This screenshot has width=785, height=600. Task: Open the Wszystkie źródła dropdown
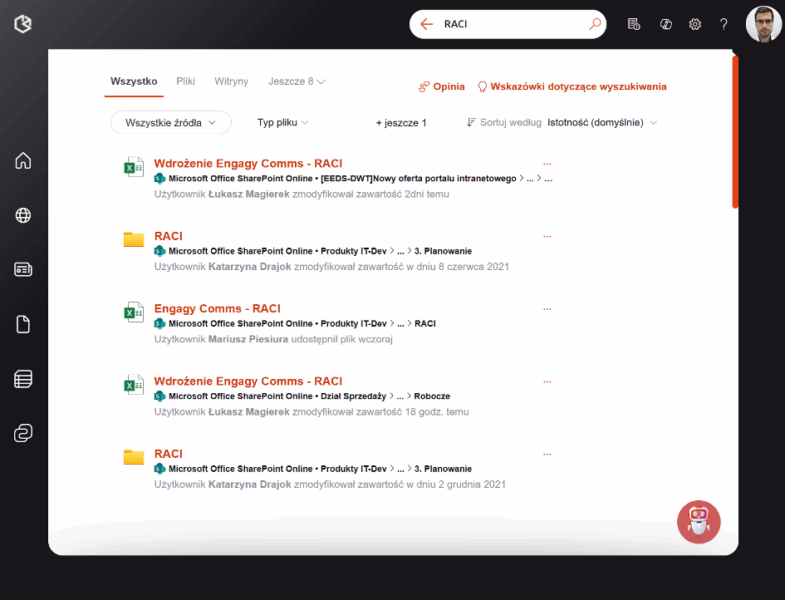171,123
